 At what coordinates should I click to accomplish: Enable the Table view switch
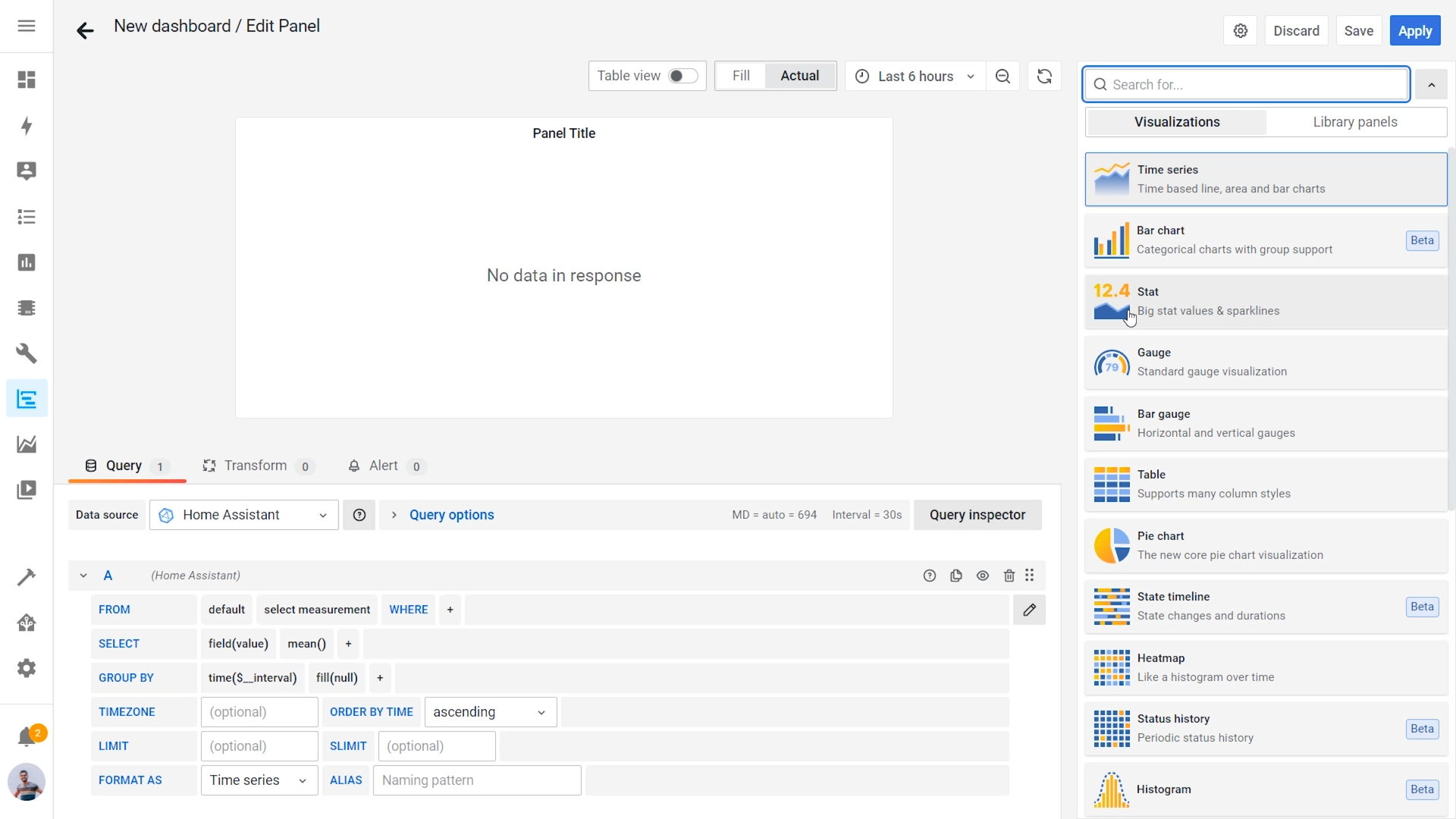pyautogui.click(x=682, y=76)
